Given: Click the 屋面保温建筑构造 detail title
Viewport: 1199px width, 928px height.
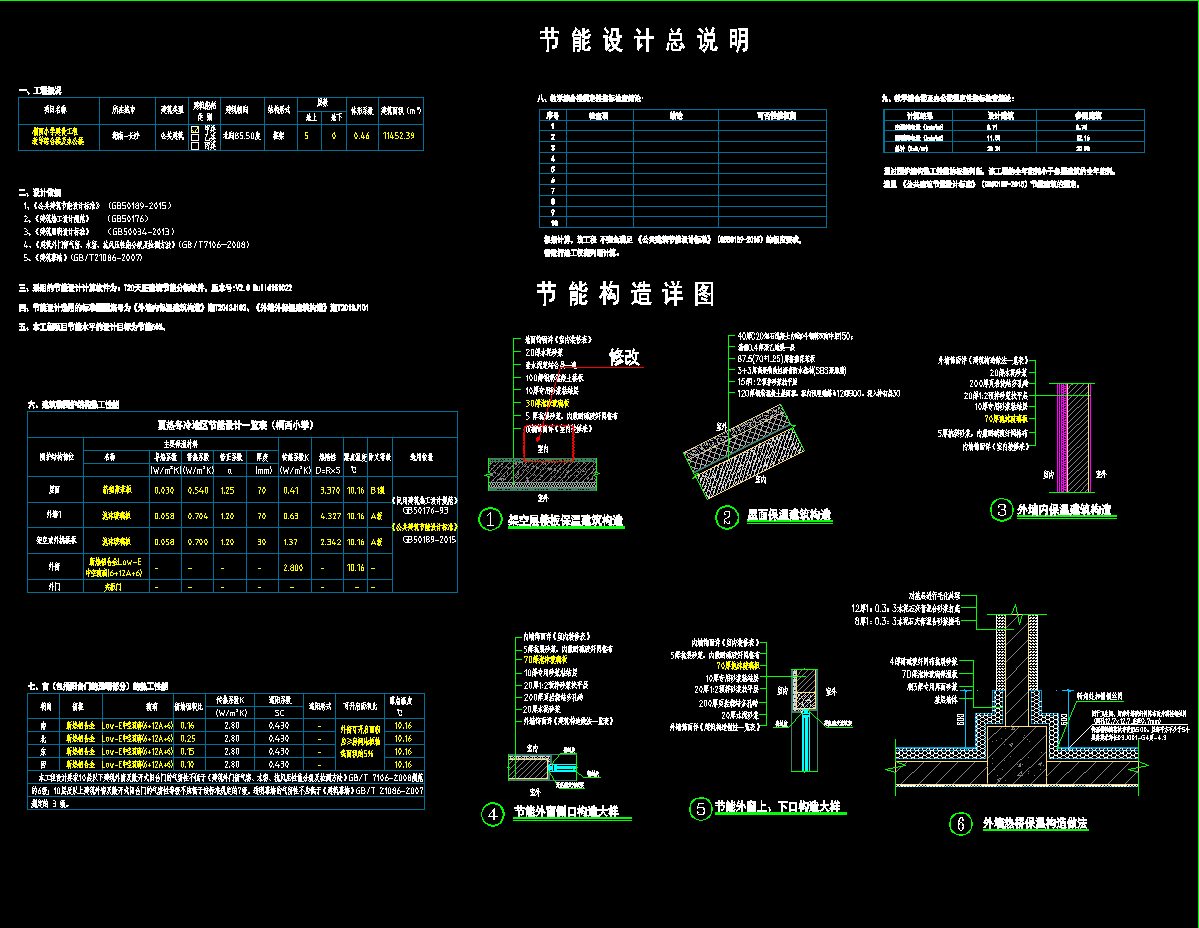Looking at the screenshot, I should coord(789,516).
